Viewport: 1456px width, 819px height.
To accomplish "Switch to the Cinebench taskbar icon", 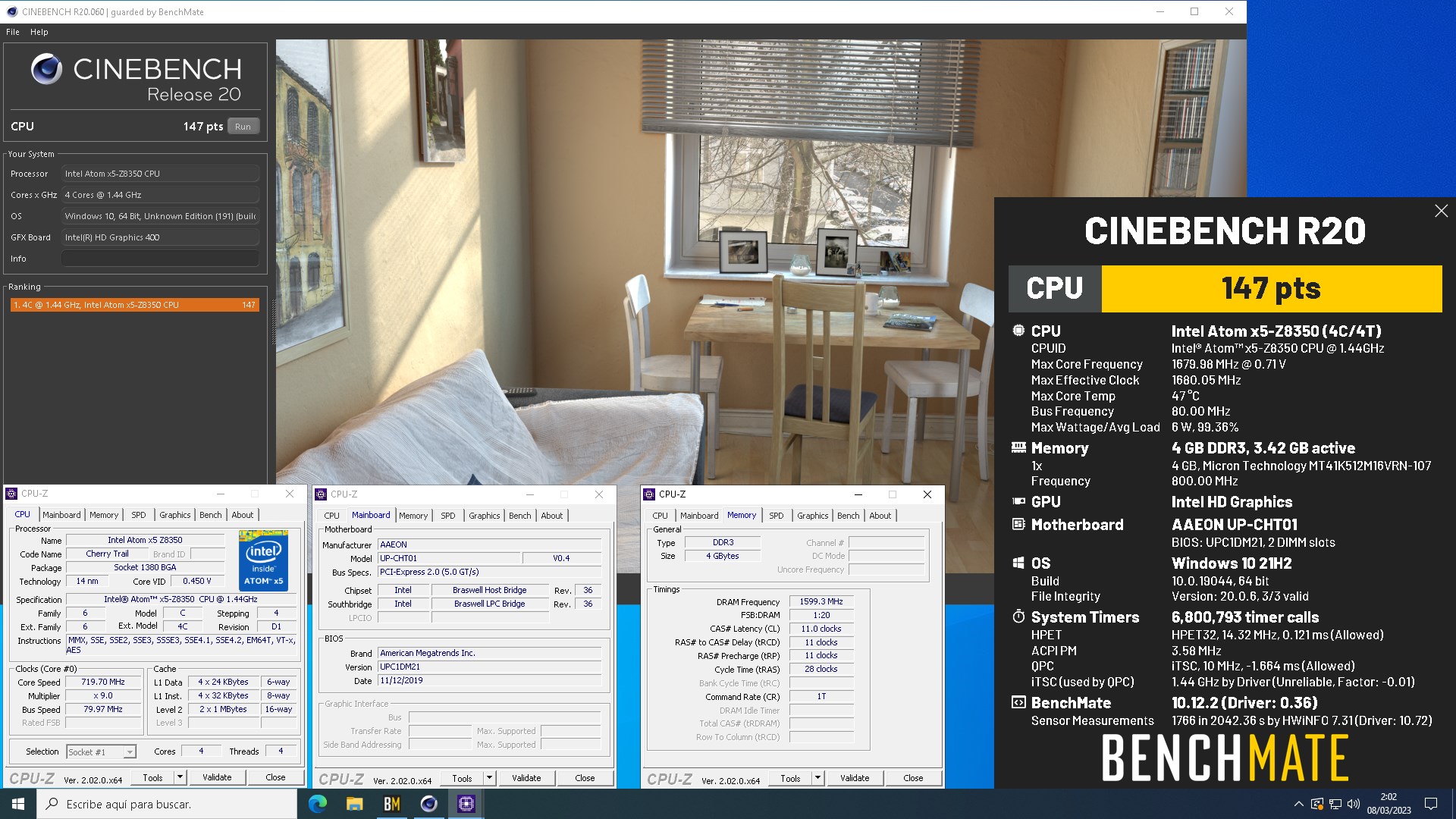I will pyautogui.click(x=429, y=804).
